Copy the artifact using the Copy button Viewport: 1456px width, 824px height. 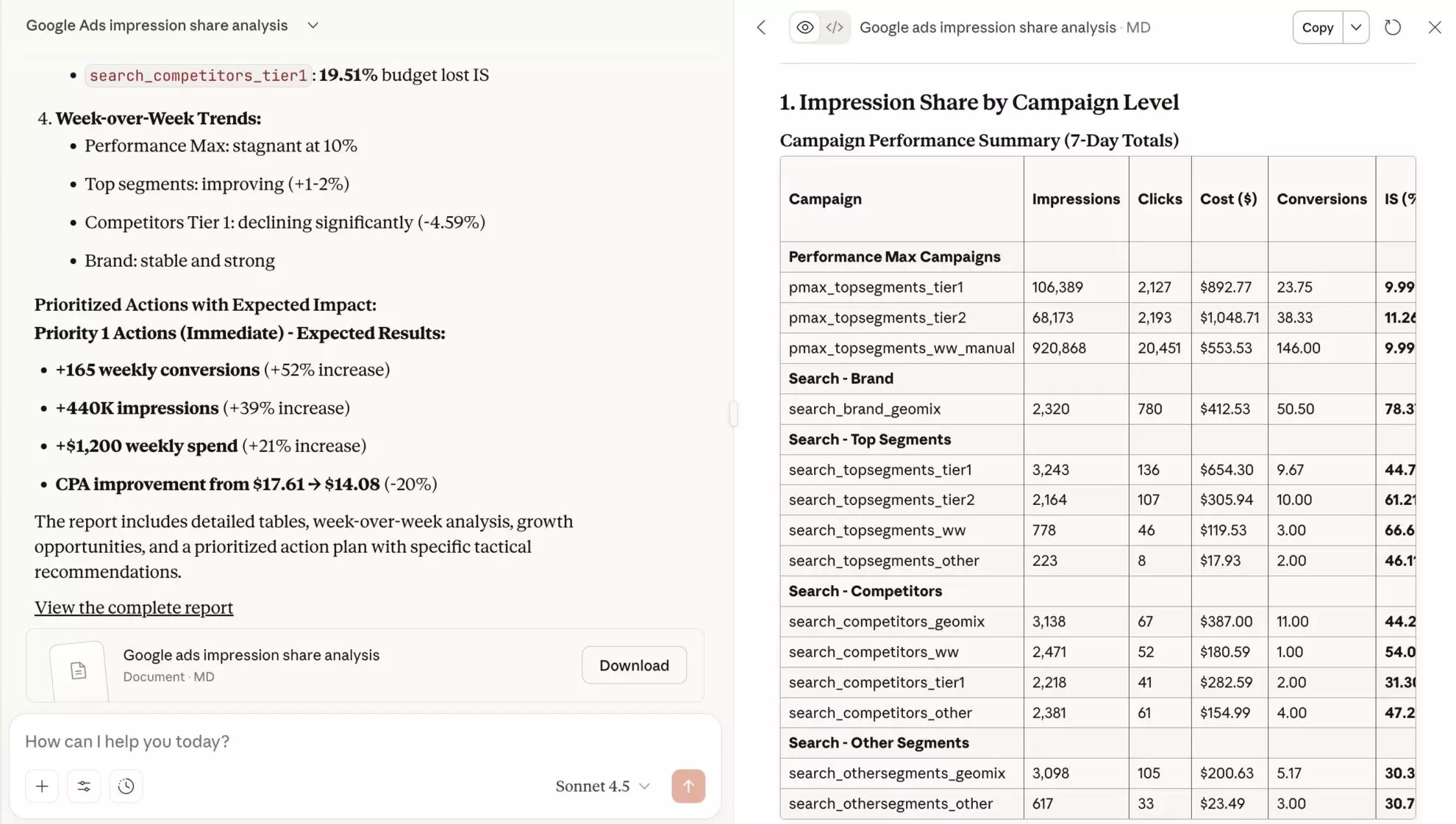coord(1317,27)
